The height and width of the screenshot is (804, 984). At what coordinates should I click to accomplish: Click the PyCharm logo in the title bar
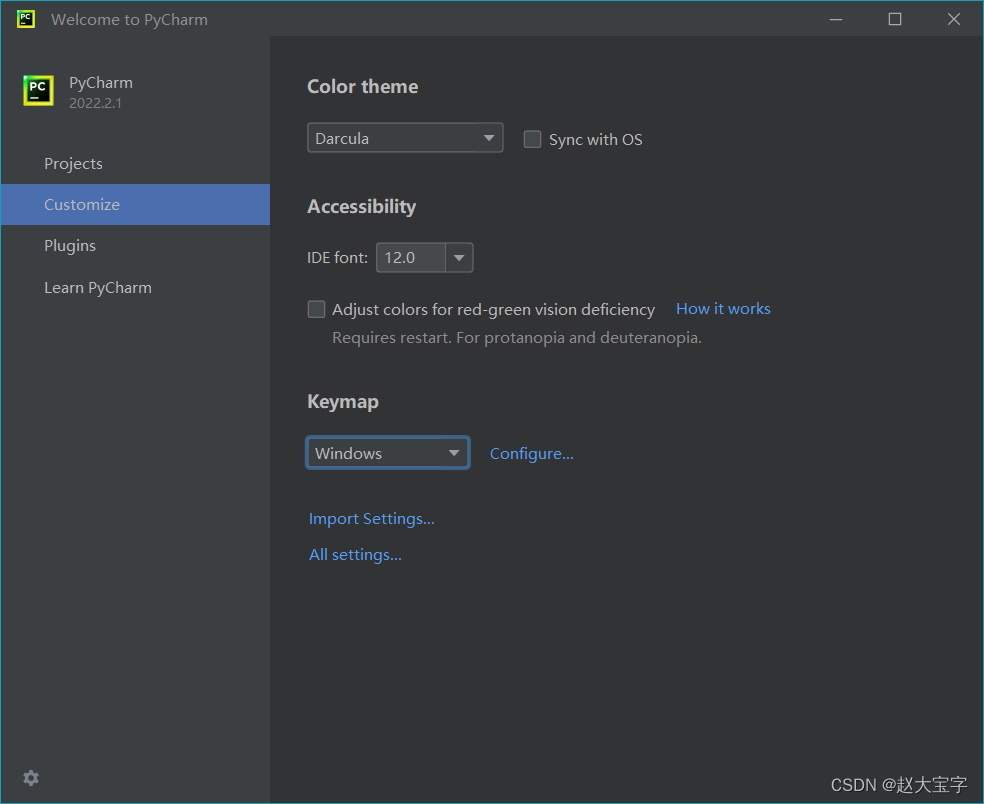[25, 18]
